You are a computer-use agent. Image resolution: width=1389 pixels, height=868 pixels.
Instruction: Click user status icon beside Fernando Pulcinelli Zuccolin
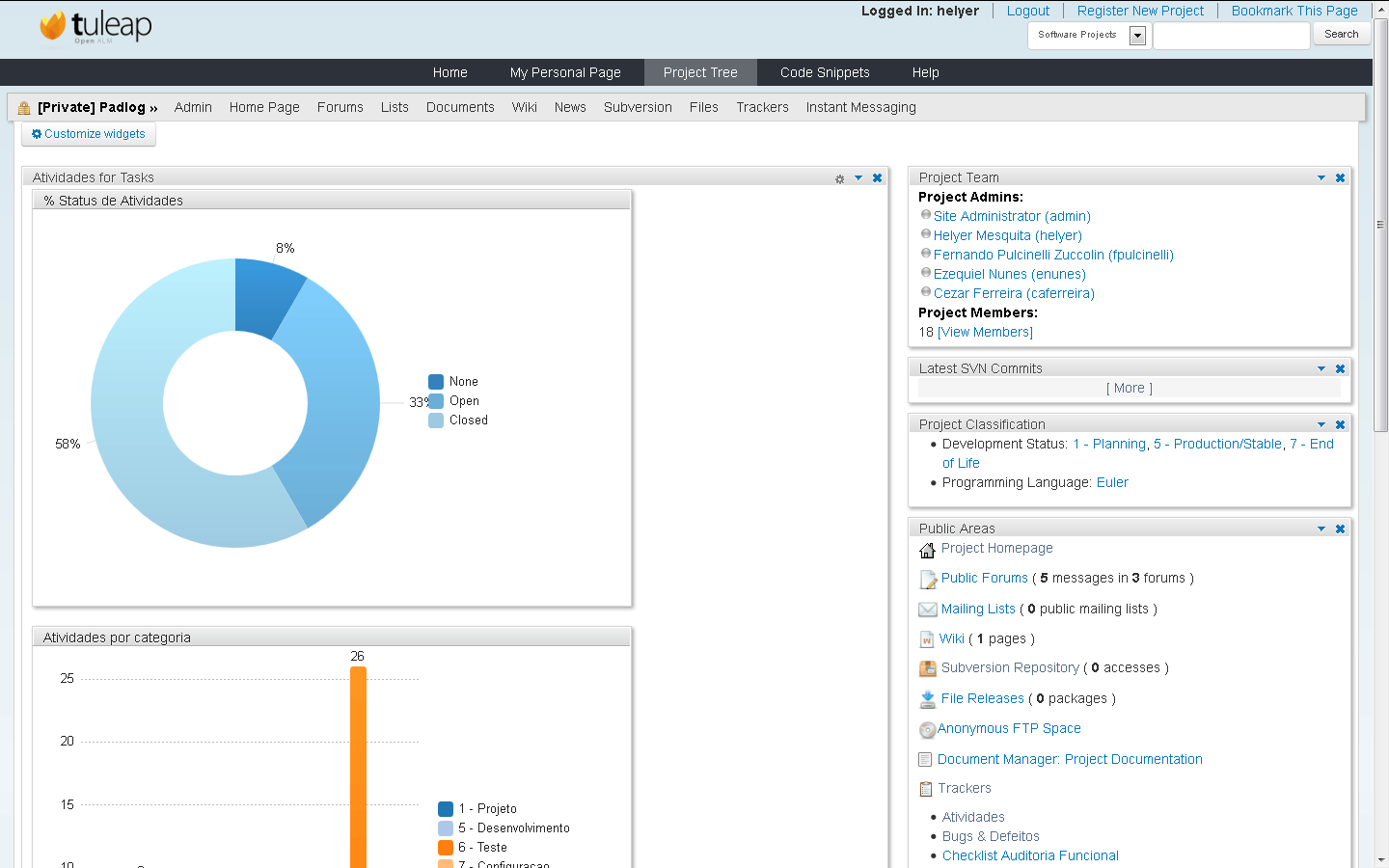[x=926, y=254]
